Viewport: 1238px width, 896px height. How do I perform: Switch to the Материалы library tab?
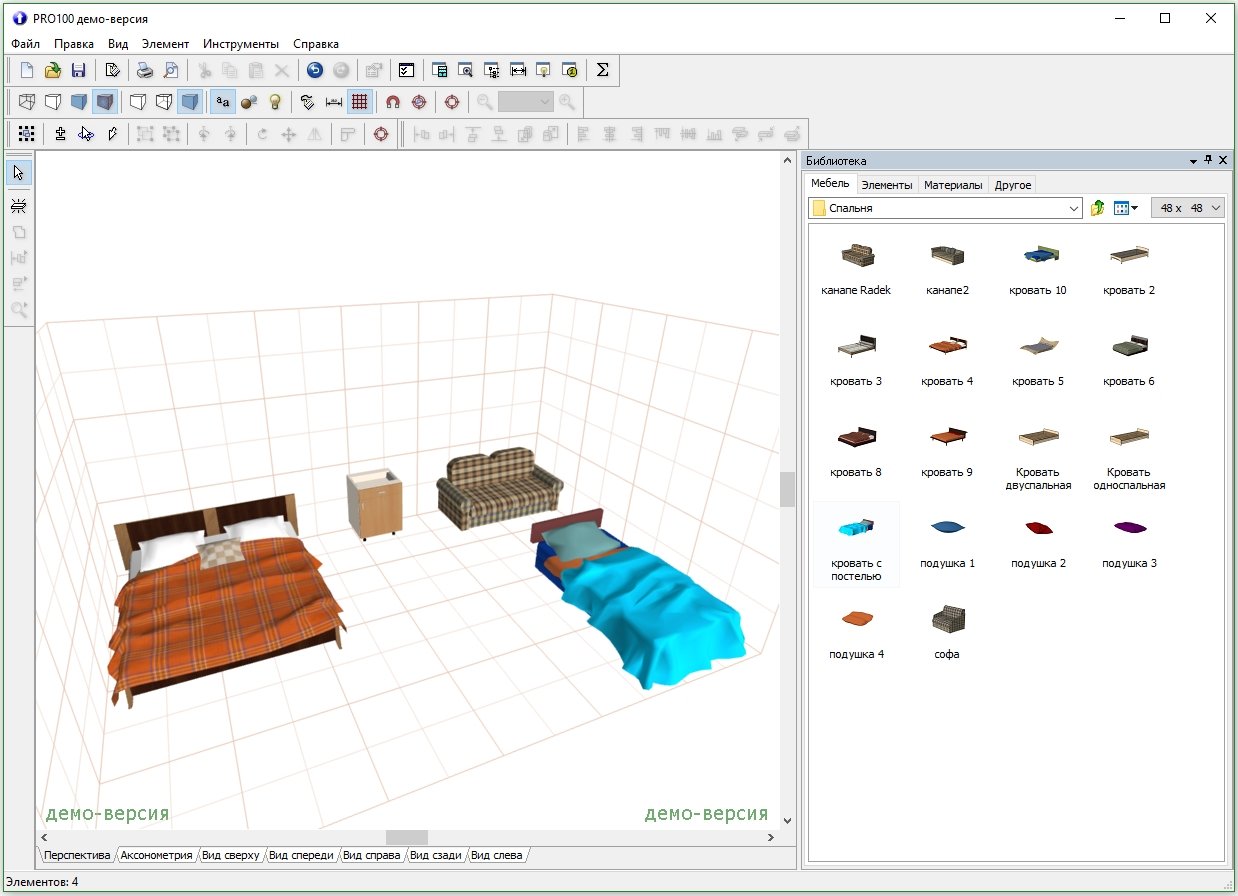click(x=953, y=185)
